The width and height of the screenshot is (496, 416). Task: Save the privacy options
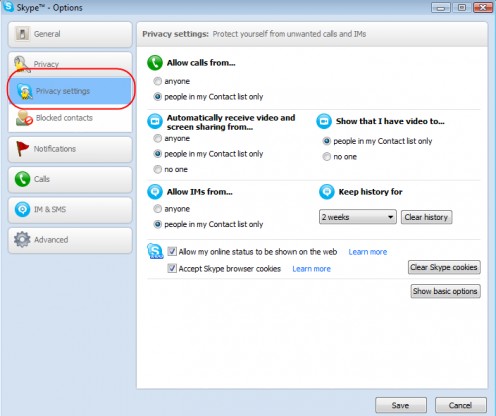[x=401, y=405]
